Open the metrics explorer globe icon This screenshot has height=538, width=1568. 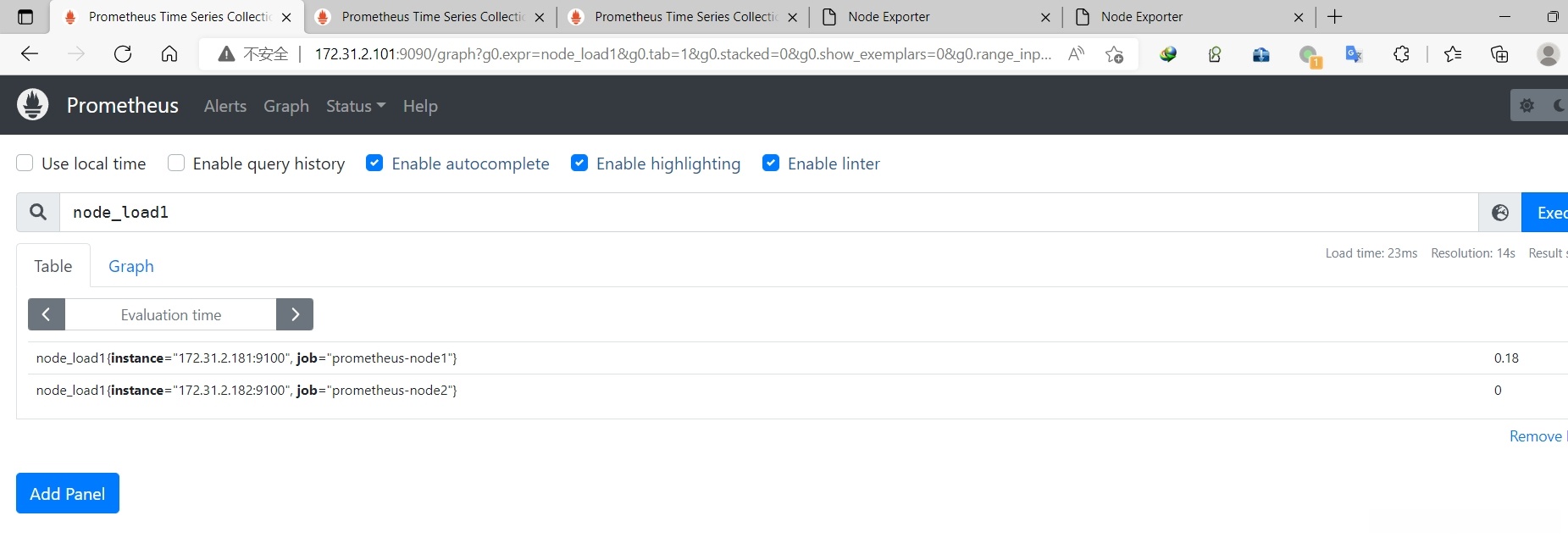(1499, 213)
